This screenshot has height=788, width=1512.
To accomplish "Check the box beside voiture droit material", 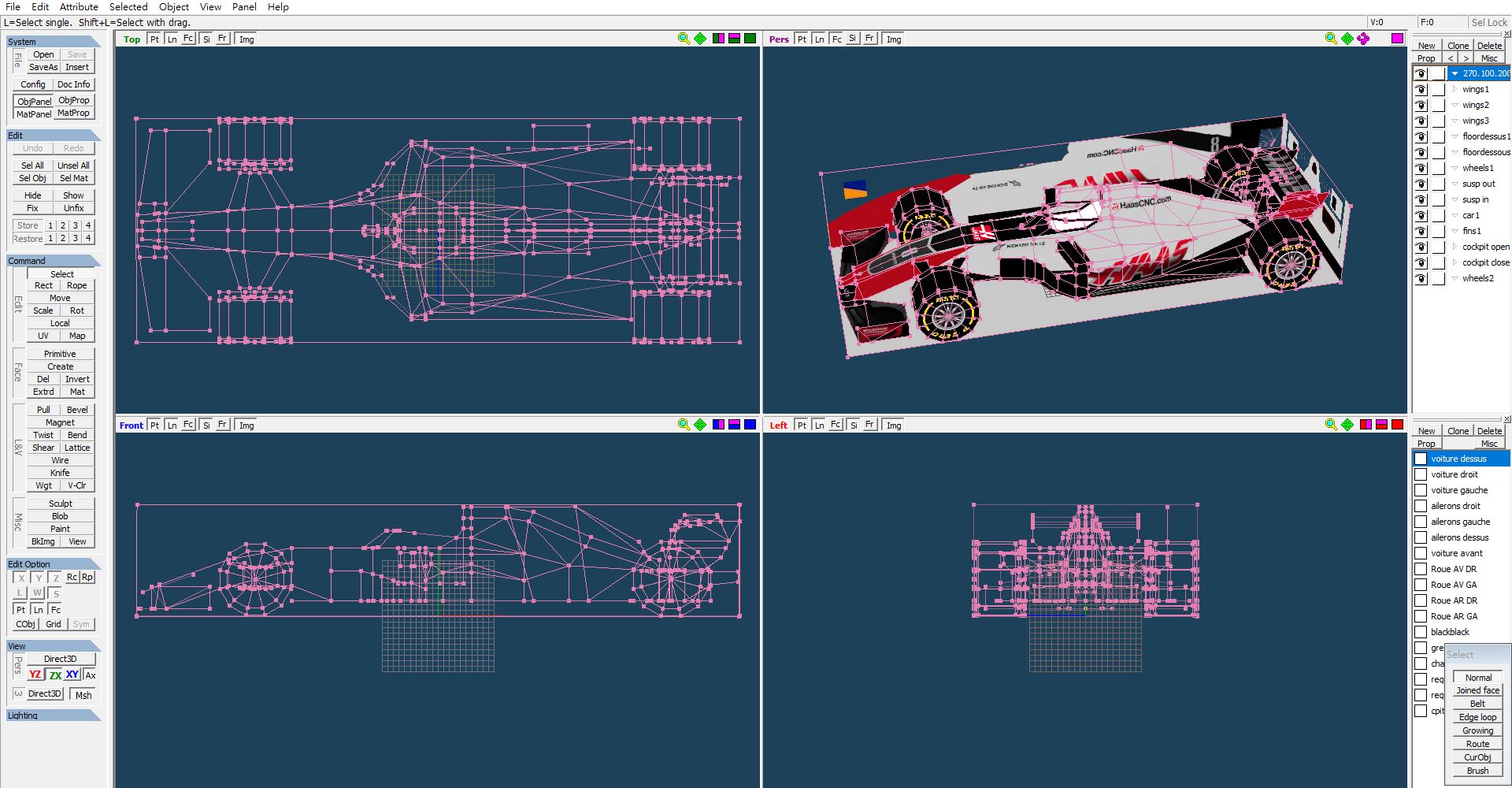I will (x=1421, y=474).
